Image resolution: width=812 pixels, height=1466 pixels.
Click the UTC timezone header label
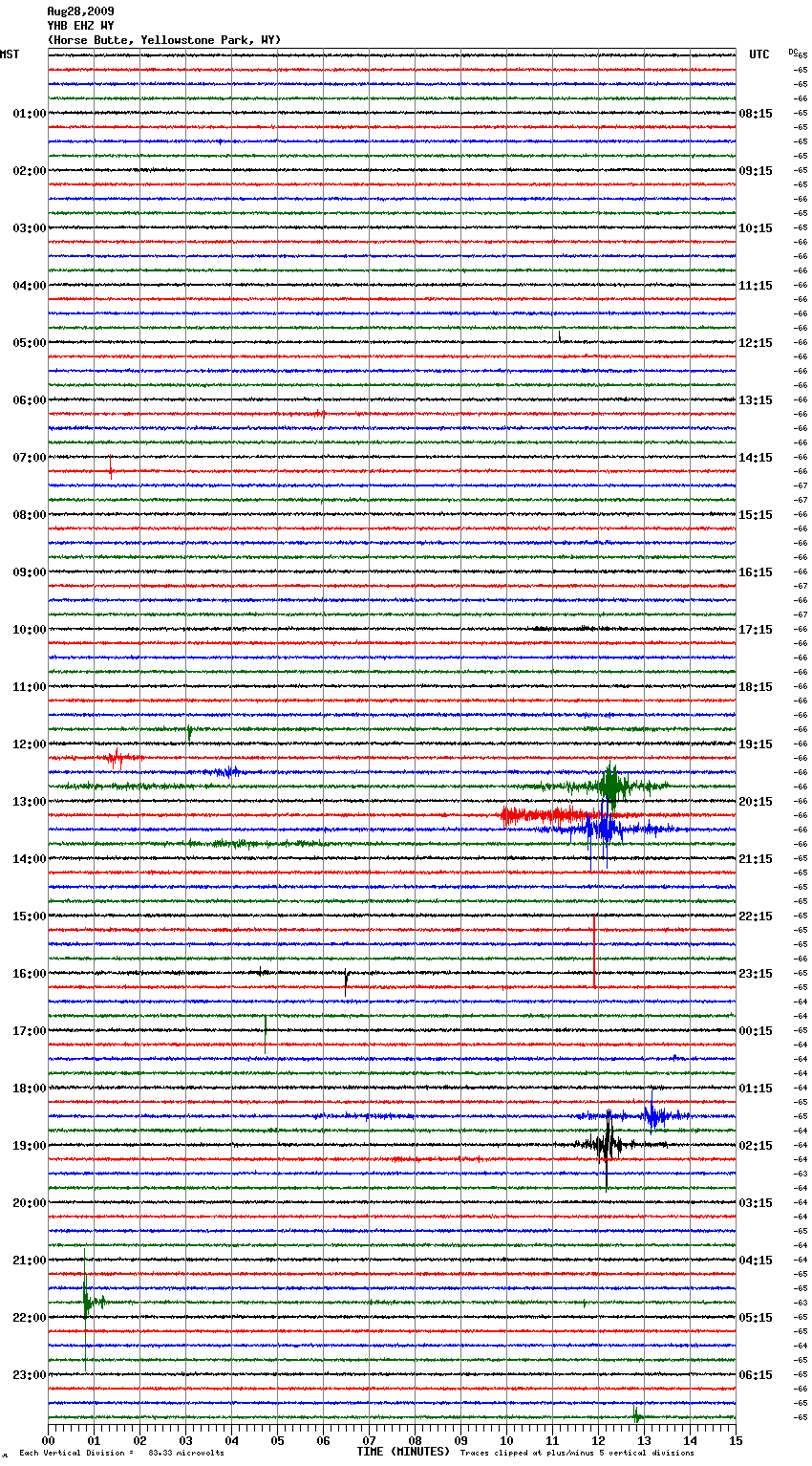point(759,54)
